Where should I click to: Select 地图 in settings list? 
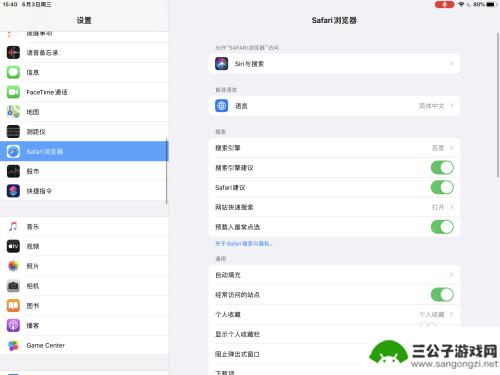[84, 112]
